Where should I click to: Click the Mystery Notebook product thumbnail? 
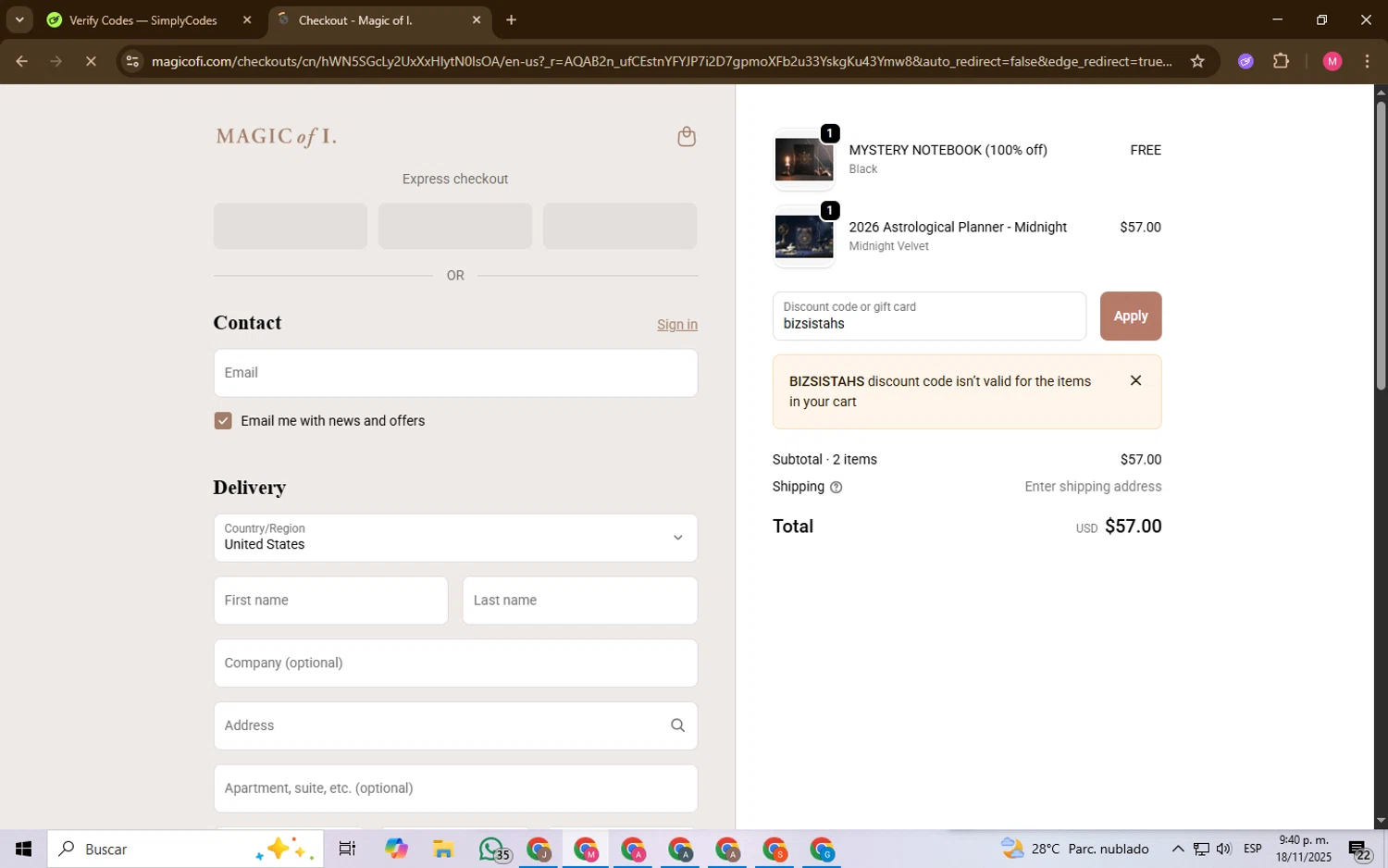pos(803,159)
